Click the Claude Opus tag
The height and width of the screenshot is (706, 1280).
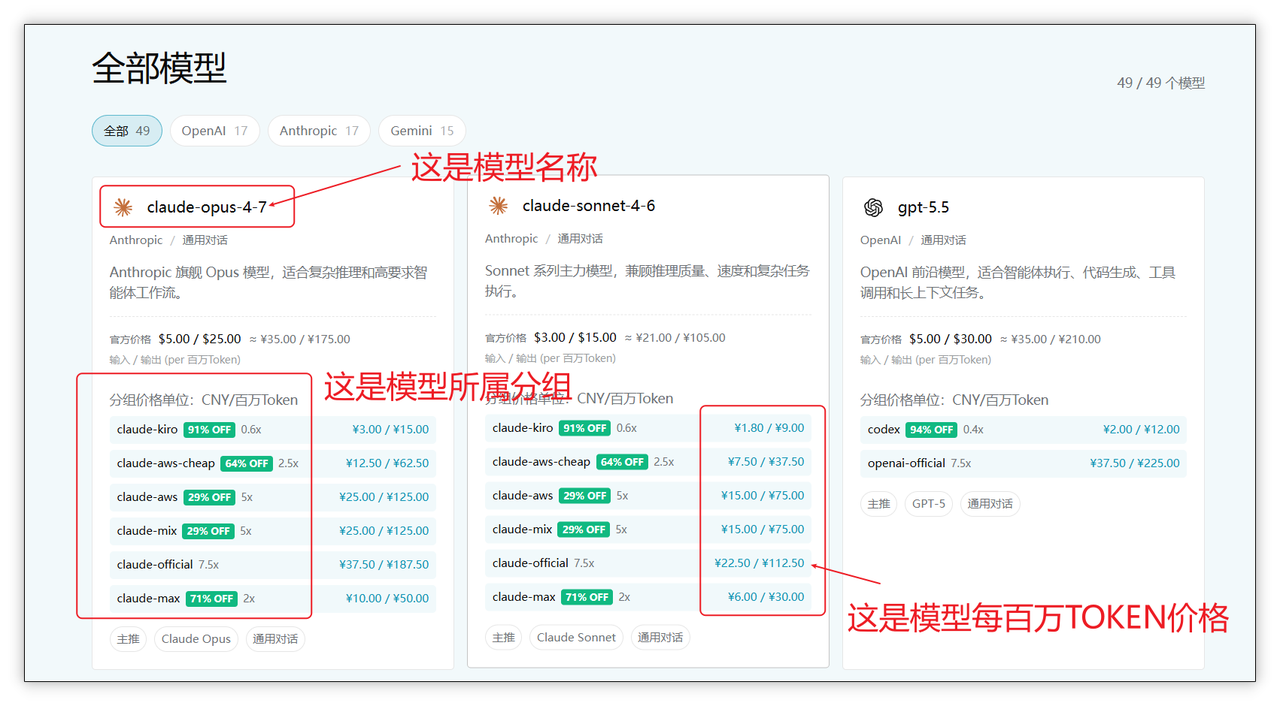tap(196, 639)
